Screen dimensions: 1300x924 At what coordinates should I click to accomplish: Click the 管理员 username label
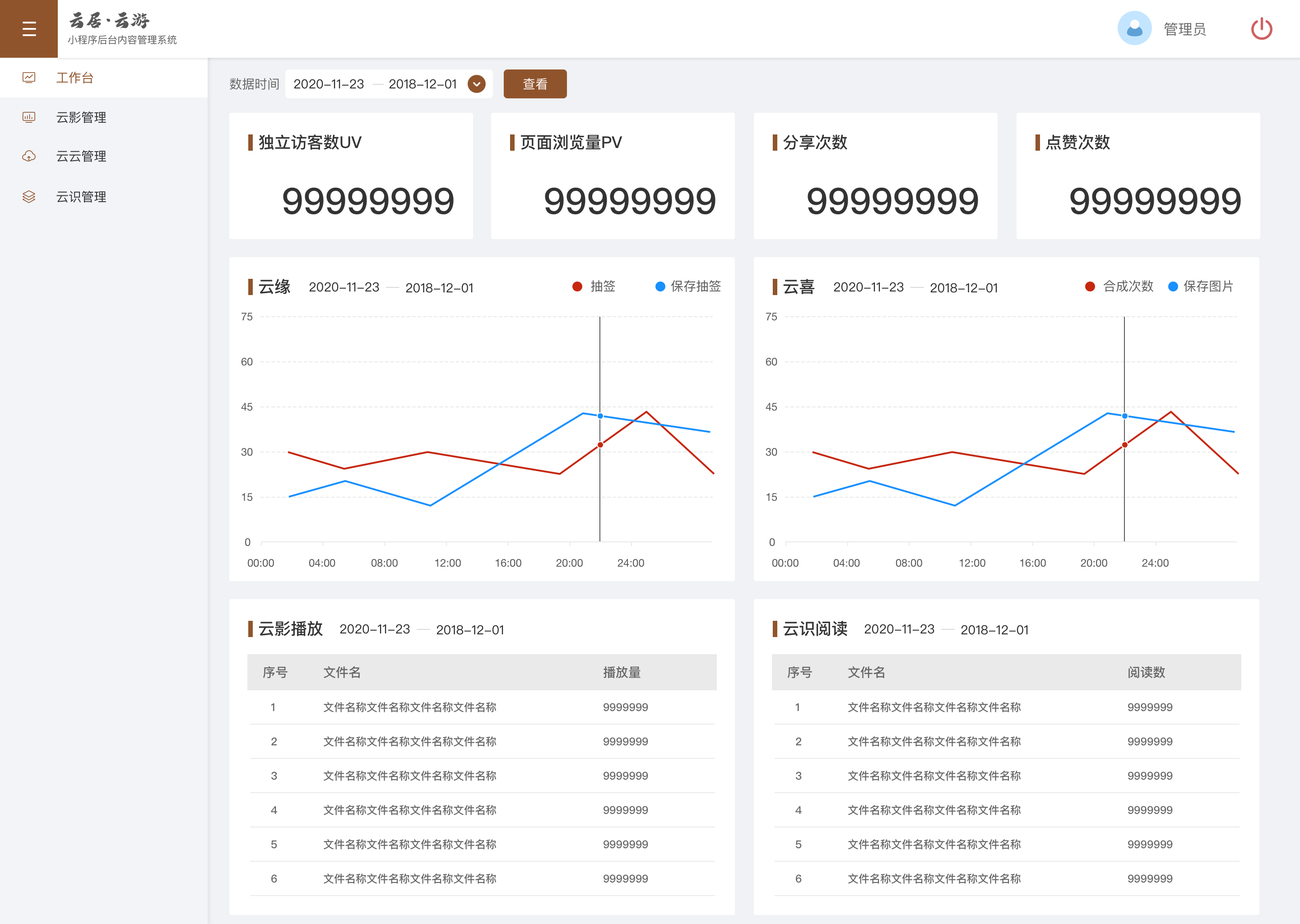click(1184, 29)
